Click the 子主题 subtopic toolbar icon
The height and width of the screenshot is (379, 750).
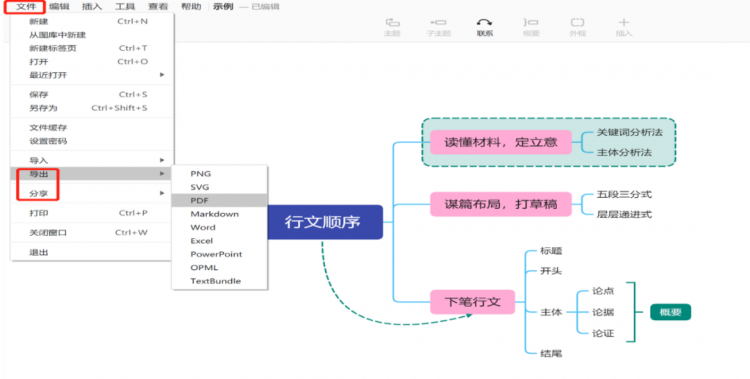(439, 22)
